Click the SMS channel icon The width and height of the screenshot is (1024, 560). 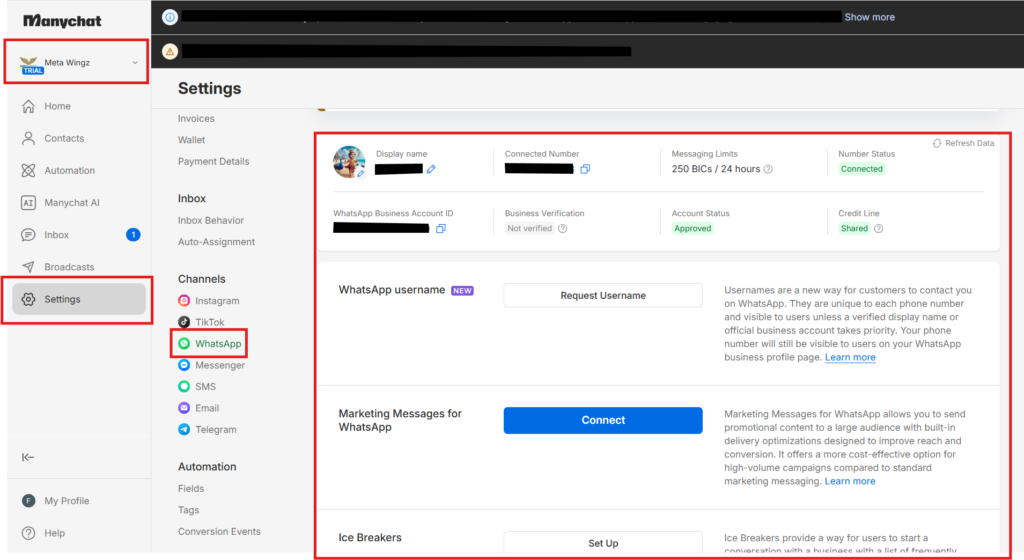tap(184, 386)
